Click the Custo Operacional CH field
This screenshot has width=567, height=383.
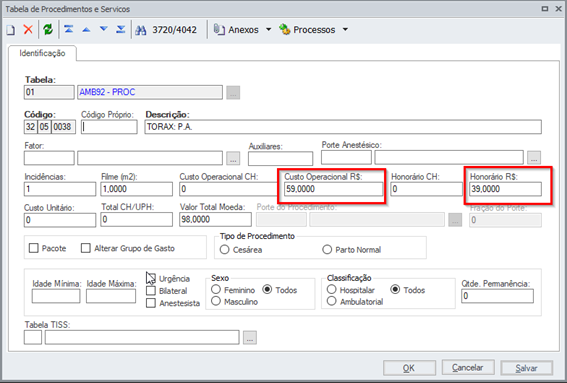(x=229, y=189)
